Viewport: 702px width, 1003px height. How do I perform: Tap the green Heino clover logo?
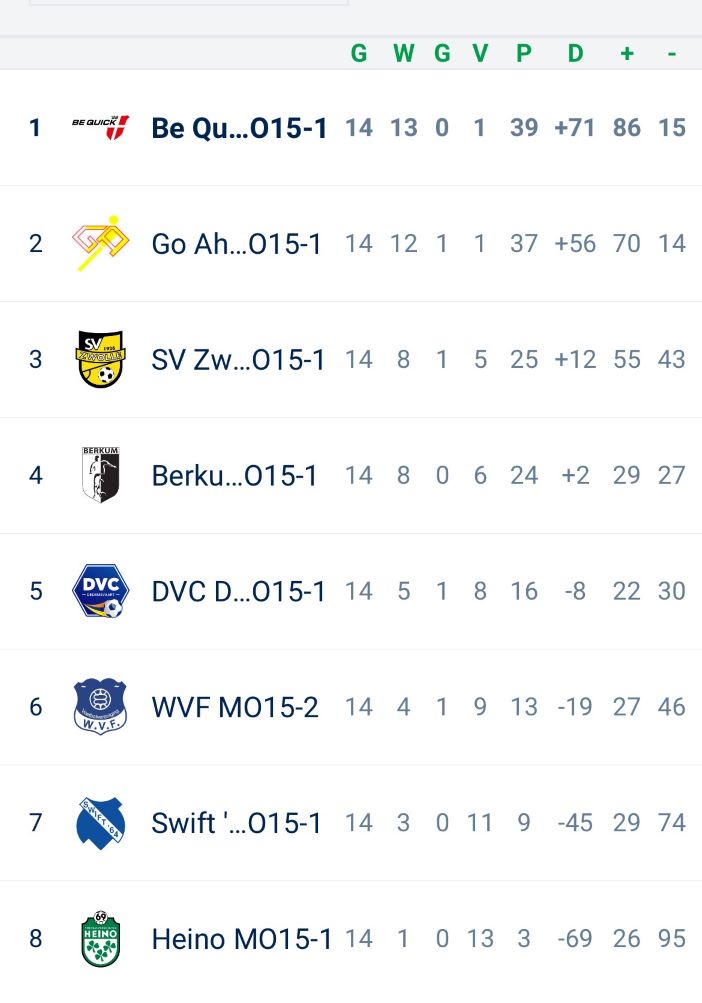100,938
